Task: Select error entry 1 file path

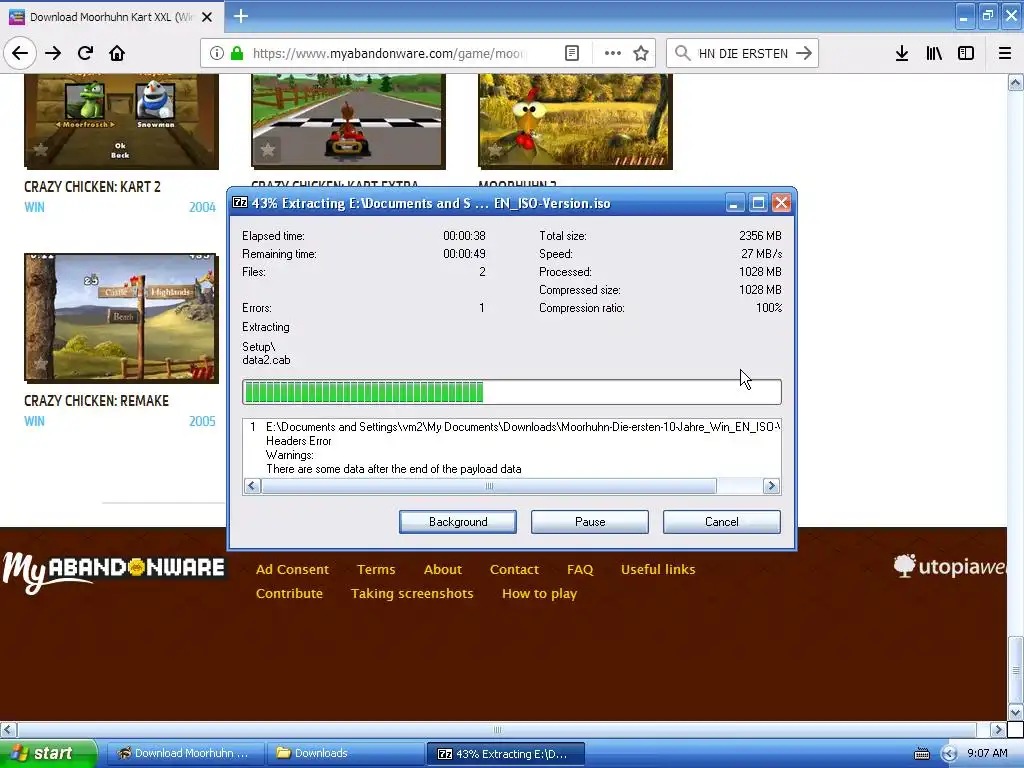Action: point(522,427)
